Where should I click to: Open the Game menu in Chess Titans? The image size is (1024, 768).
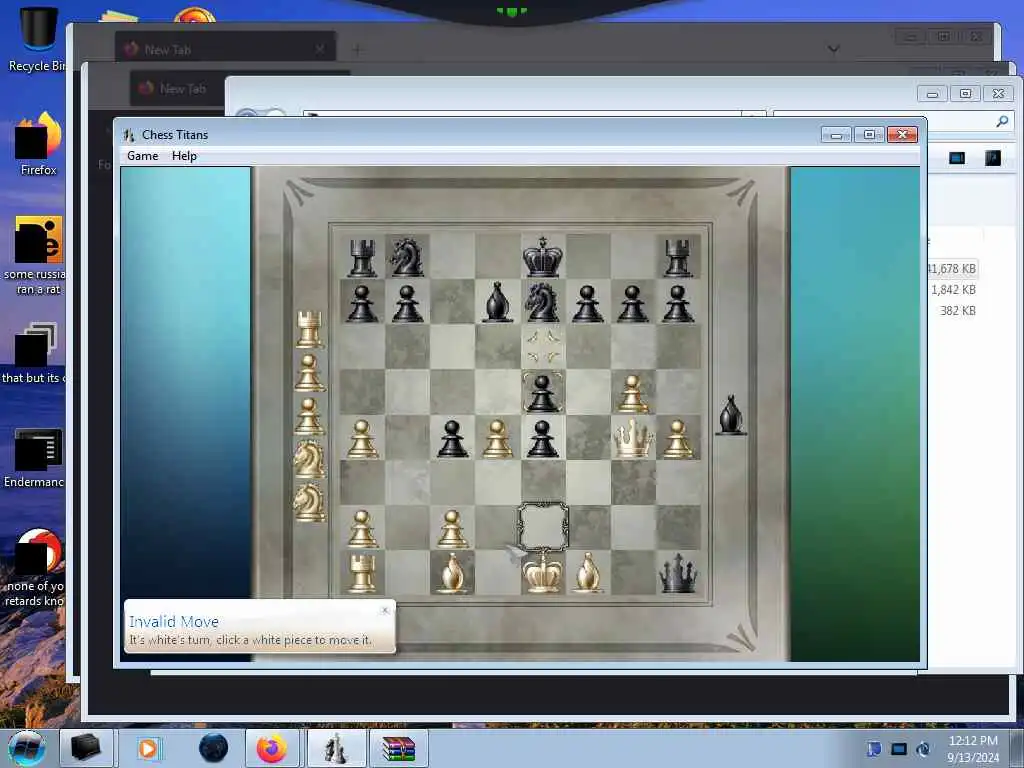point(142,156)
